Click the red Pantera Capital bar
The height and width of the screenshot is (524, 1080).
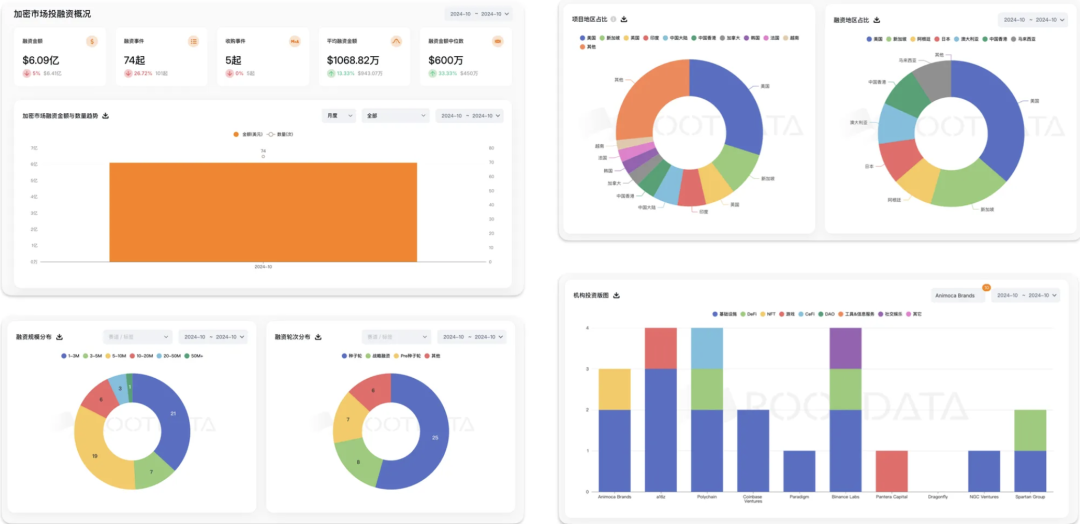pyautogui.click(x=891, y=471)
